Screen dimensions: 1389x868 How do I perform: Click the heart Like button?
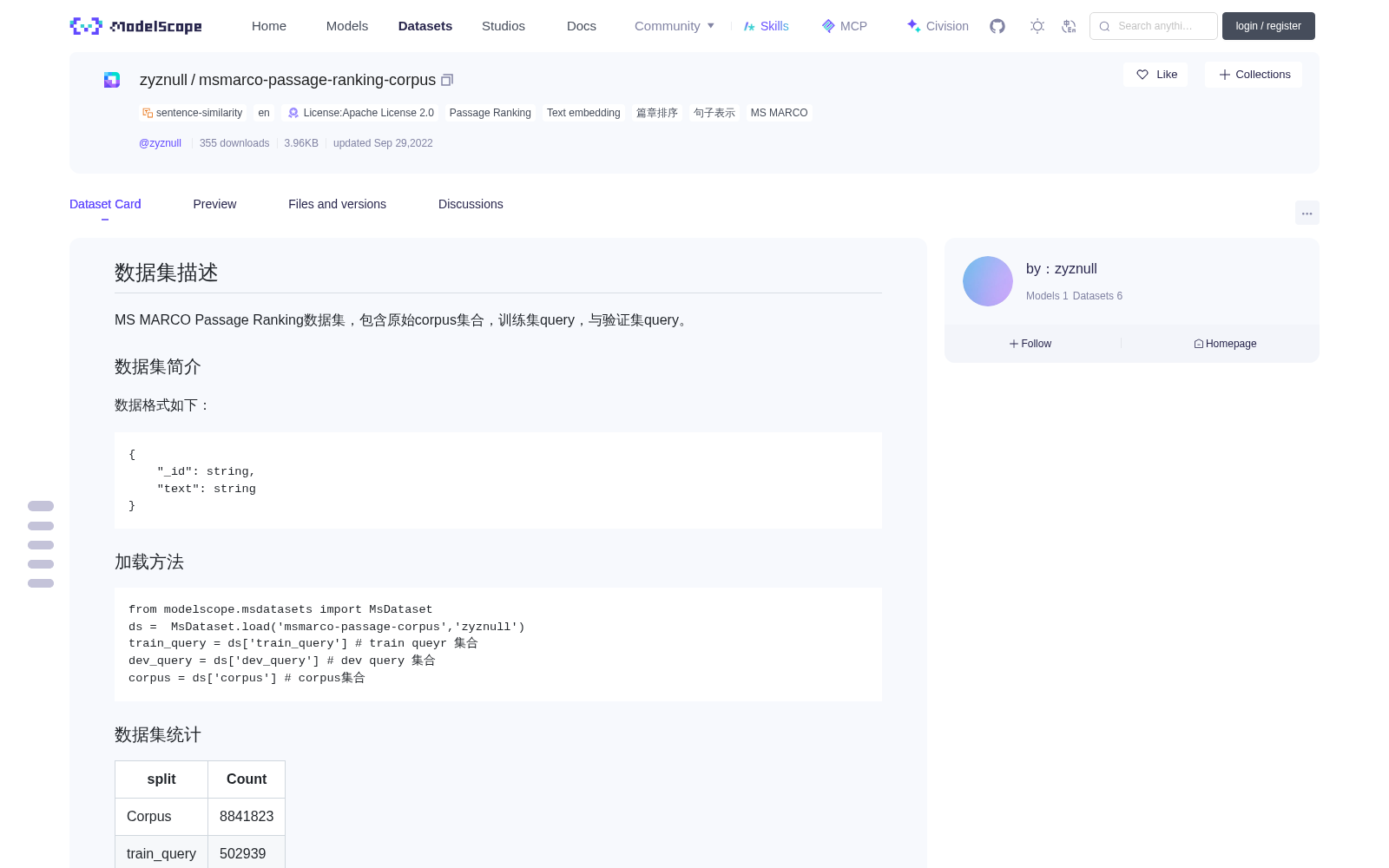(x=1155, y=75)
